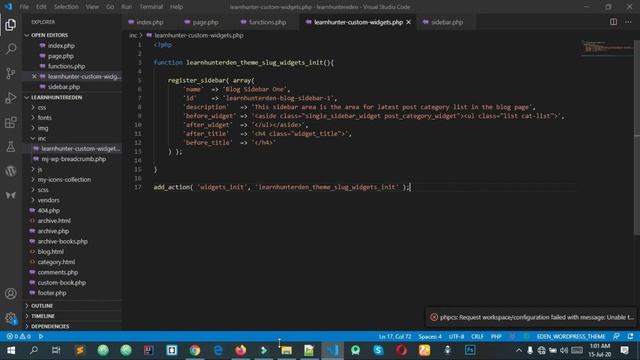The width and height of the screenshot is (640, 360).
Task: Launch Sublime Text from the taskbar
Action: coord(80,350)
